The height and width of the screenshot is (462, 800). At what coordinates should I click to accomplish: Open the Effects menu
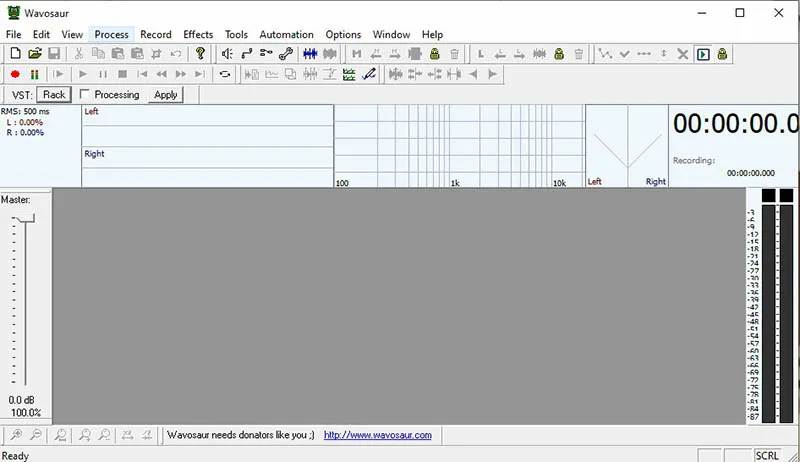click(198, 34)
